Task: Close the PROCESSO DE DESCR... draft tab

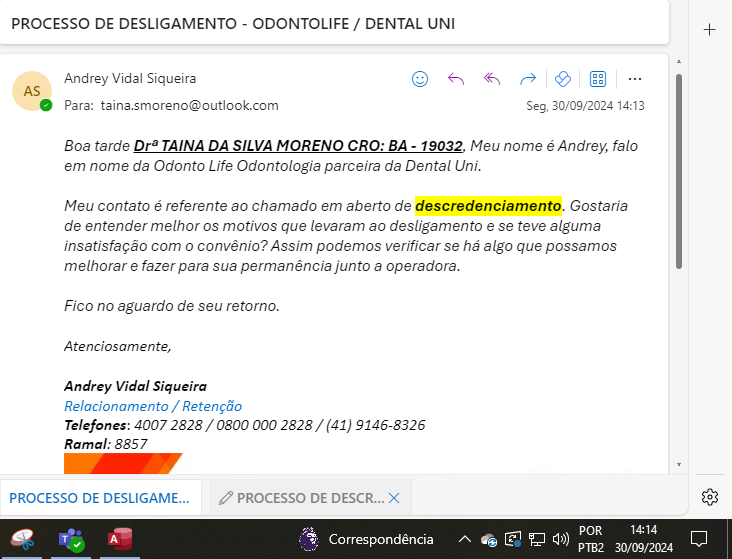Action: pos(394,498)
